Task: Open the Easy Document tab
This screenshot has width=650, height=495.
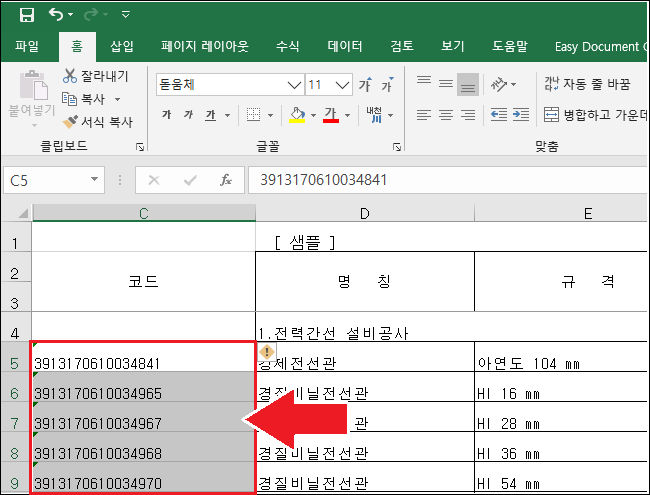Action: coord(601,46)
